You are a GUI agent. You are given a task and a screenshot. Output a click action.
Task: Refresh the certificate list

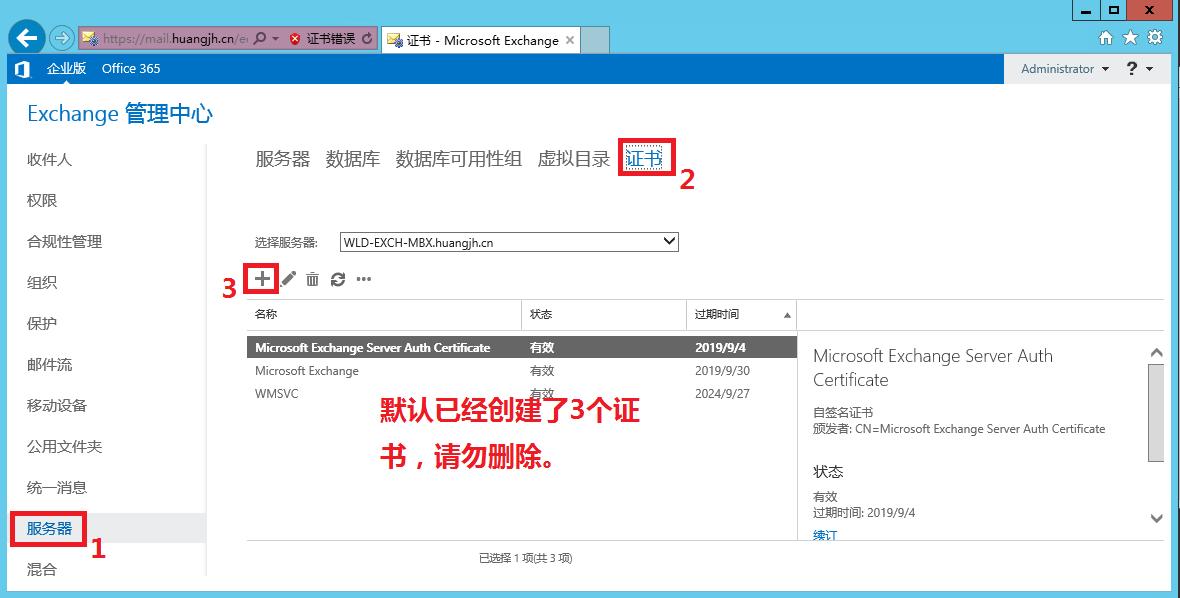coord(338,279)
